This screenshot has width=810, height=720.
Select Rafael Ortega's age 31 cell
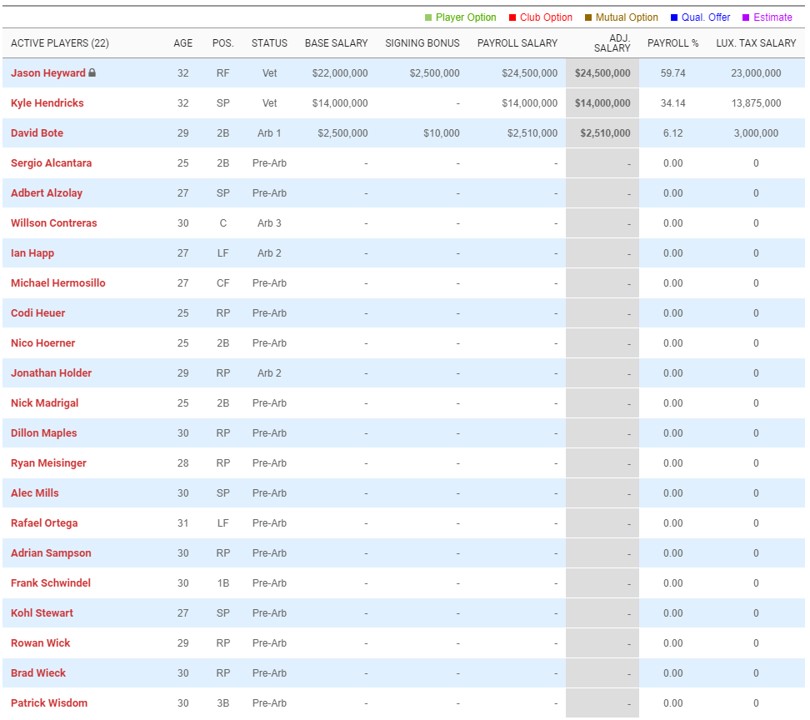pyautogui.click(x=183, y=523)
